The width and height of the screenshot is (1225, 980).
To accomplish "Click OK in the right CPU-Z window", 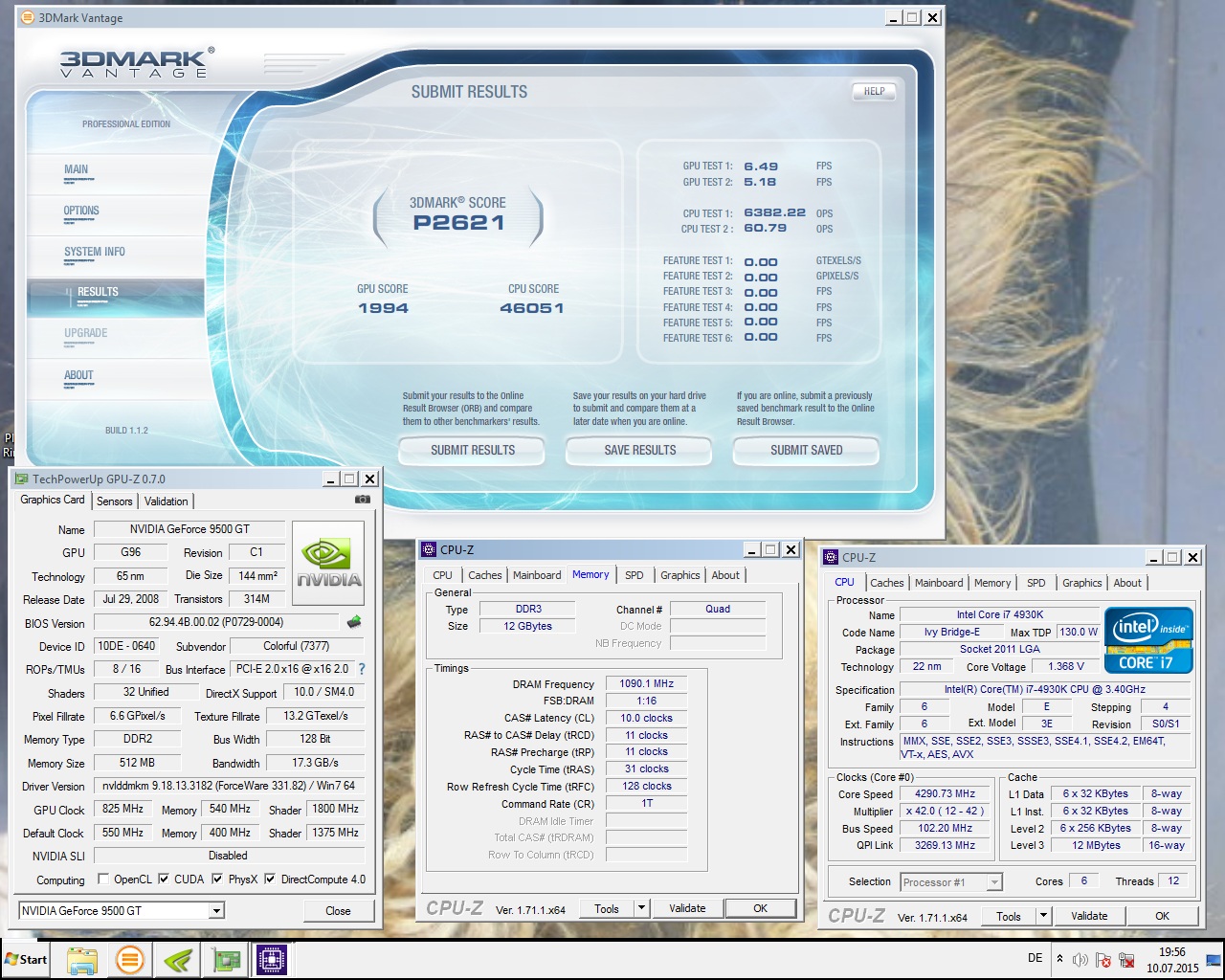I will (1162, 916).
